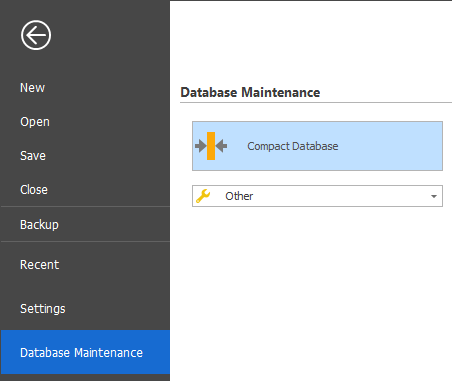Open the Backup section
This screenshot has width=452, height=381.
tap(39, 225)
